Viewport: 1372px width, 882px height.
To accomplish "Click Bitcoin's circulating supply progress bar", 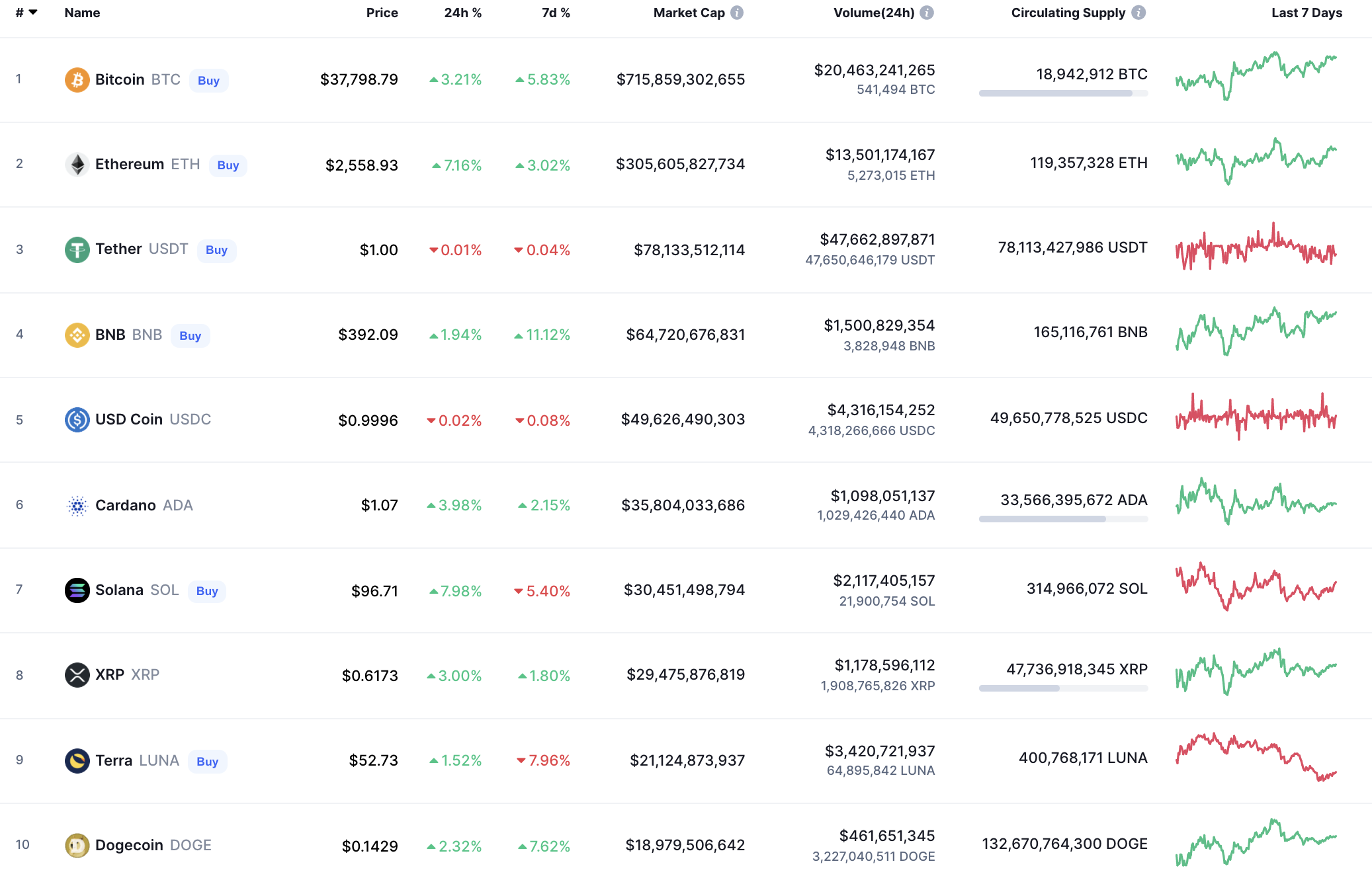I will coord(1063,93).
